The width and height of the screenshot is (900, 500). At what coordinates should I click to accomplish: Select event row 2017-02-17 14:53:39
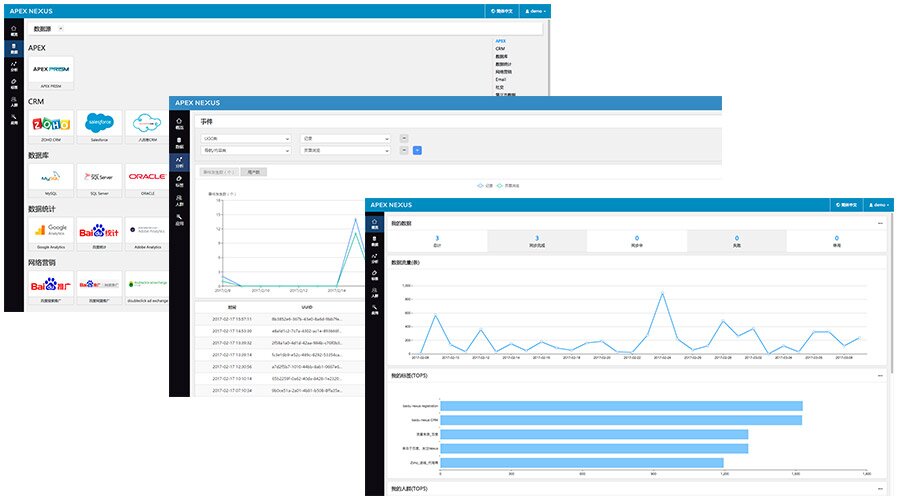pyautogui.click(x=280, y=331)
